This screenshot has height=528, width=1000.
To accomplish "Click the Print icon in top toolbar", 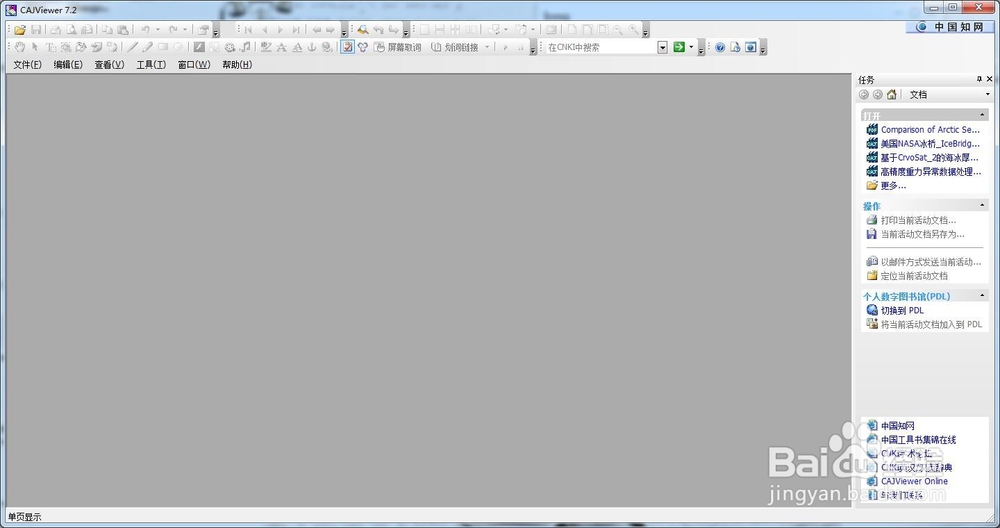I will tap(56, 30).
